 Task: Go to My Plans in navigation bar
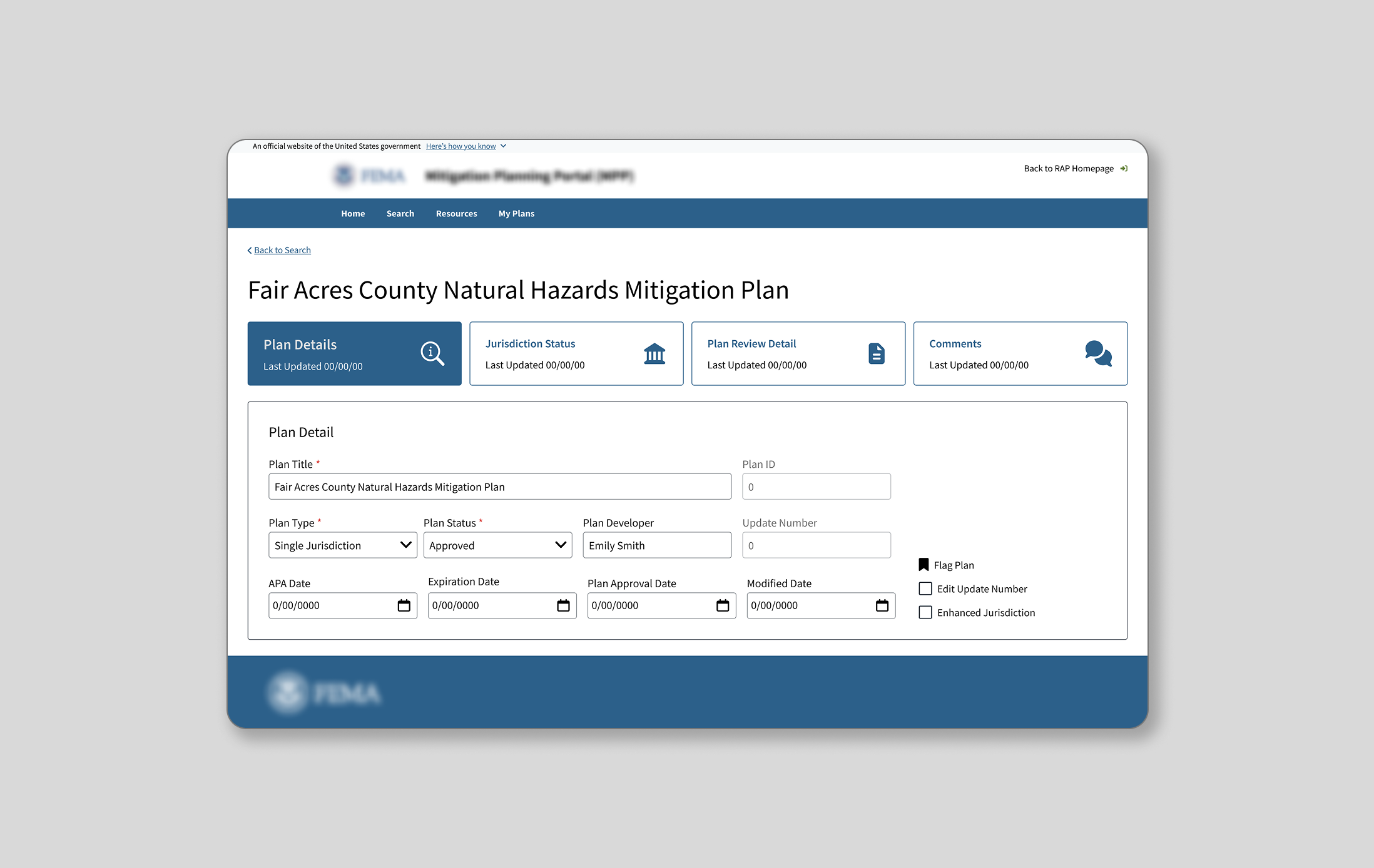coord(516,214)
